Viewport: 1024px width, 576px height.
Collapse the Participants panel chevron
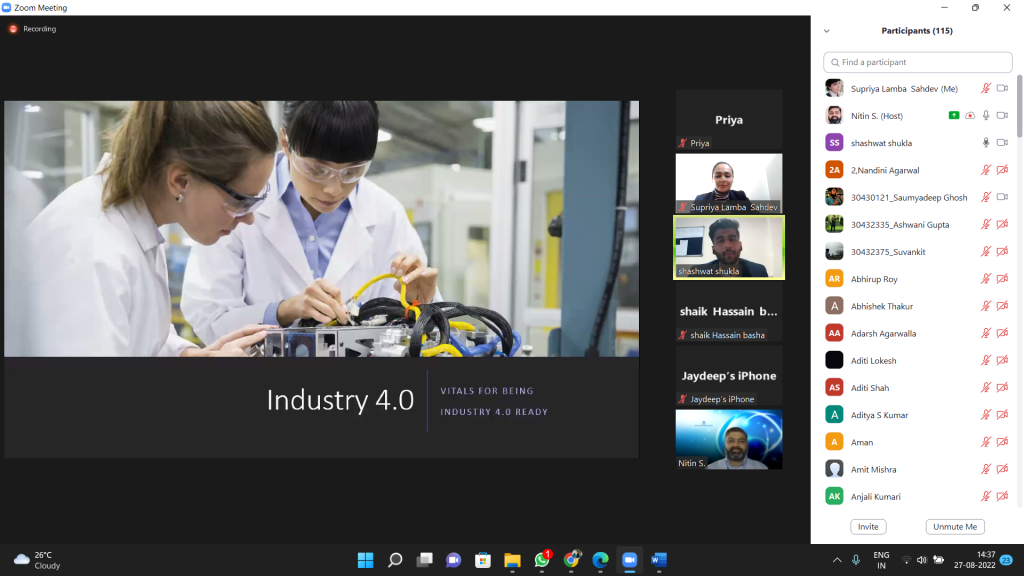[x=827, y=31]
